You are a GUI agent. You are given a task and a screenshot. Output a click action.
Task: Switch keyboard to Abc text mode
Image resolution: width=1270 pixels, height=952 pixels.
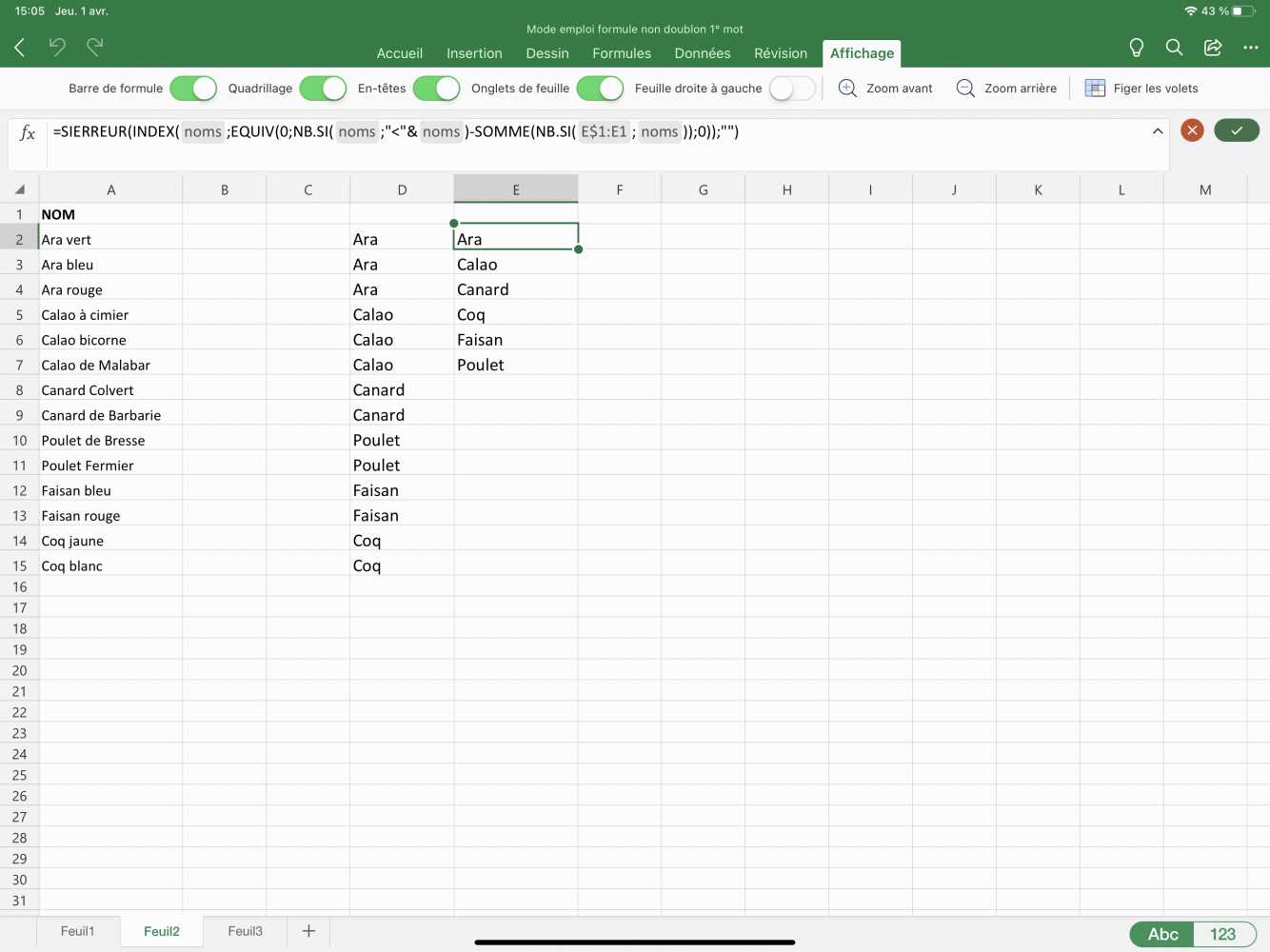(1162, 934)
